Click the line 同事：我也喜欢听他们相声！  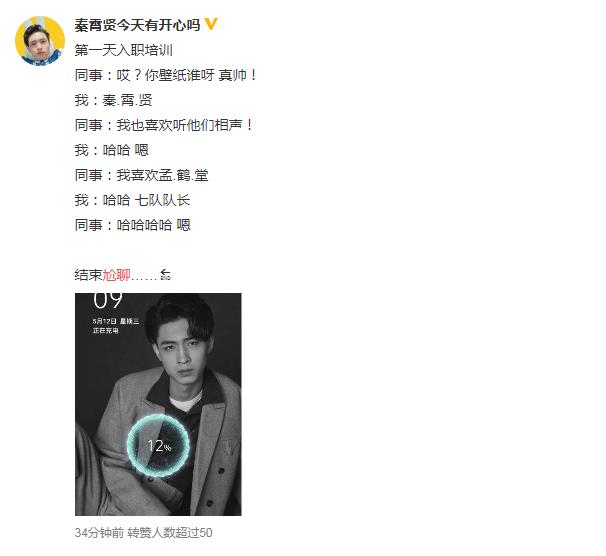pyautogui.click(x=165, y=125)
